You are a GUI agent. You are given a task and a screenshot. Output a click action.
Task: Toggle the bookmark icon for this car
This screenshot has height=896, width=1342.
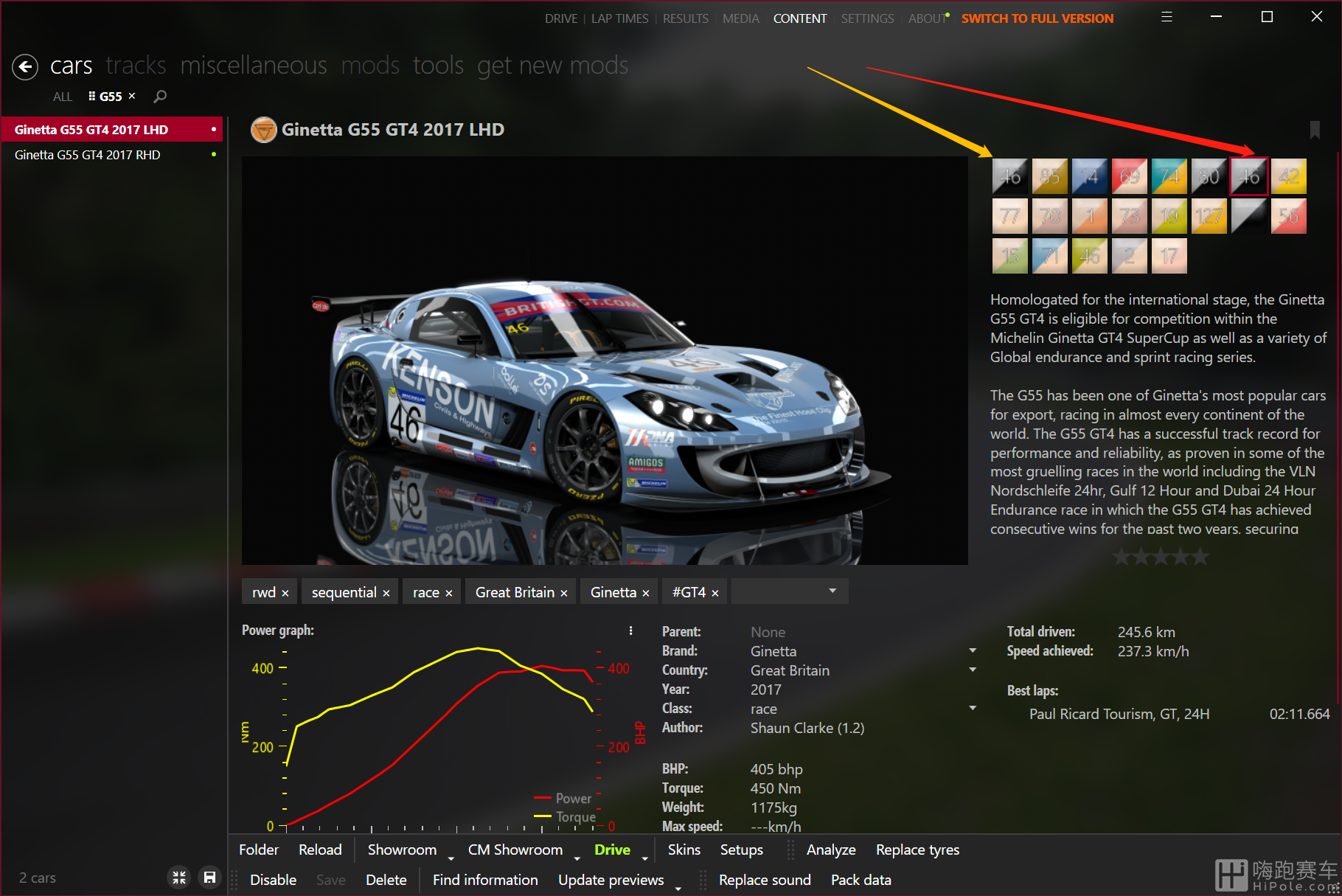pyautogui.click(x=1314, y=130)
